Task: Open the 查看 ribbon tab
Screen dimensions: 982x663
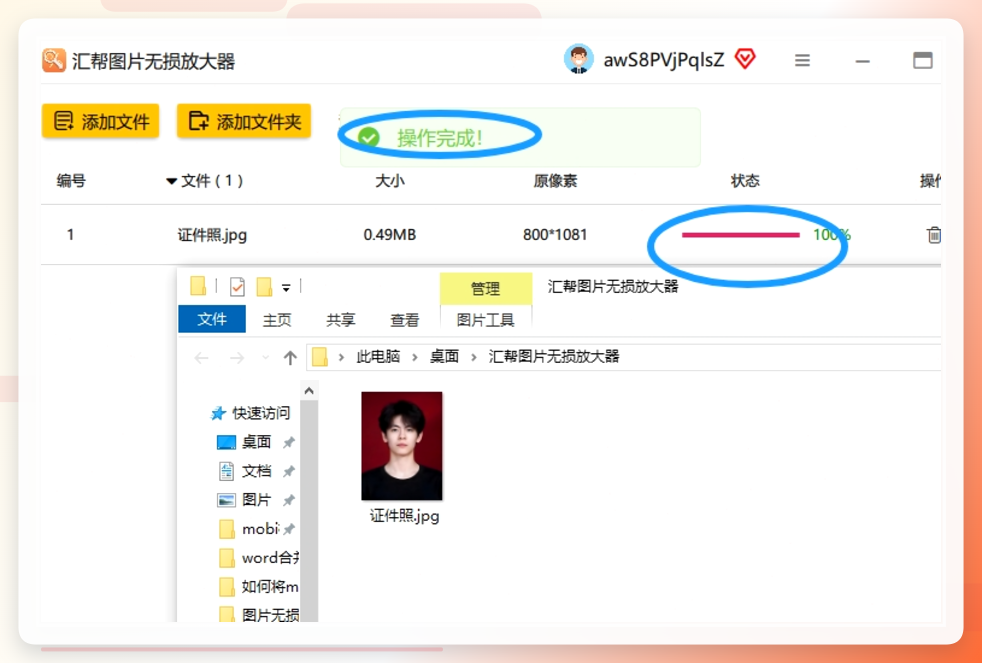Action: [x=405, y=320]
